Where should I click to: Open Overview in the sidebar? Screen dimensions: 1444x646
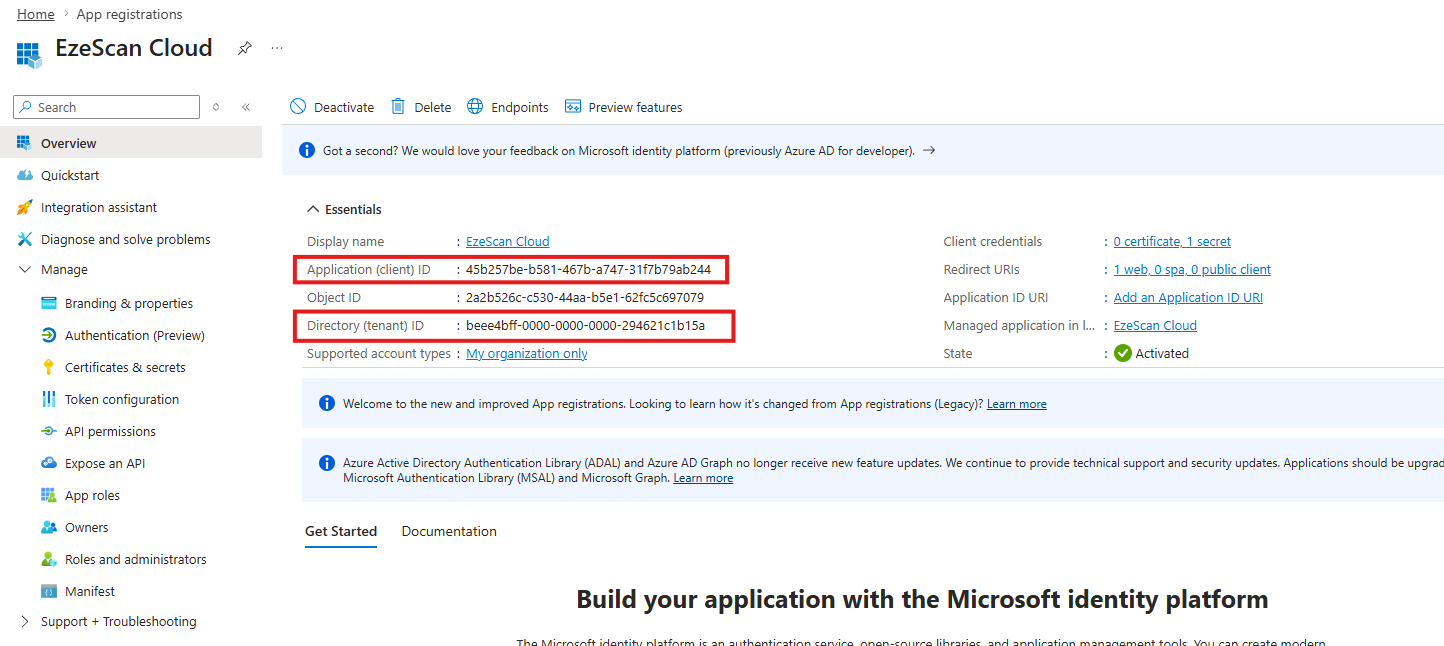pos(131,143)
